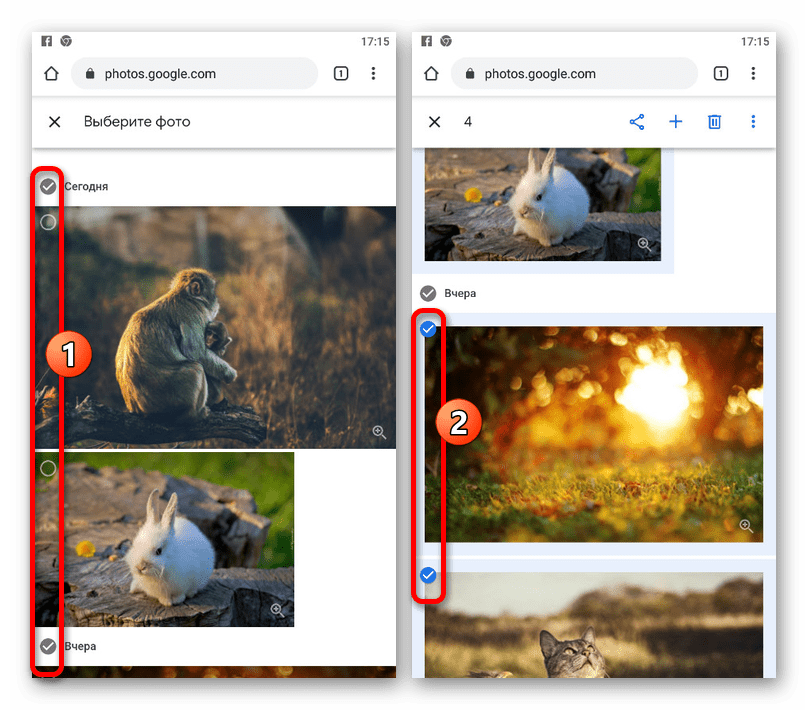Zoom into the monkey photo via magnifier icon

point(379,432)
